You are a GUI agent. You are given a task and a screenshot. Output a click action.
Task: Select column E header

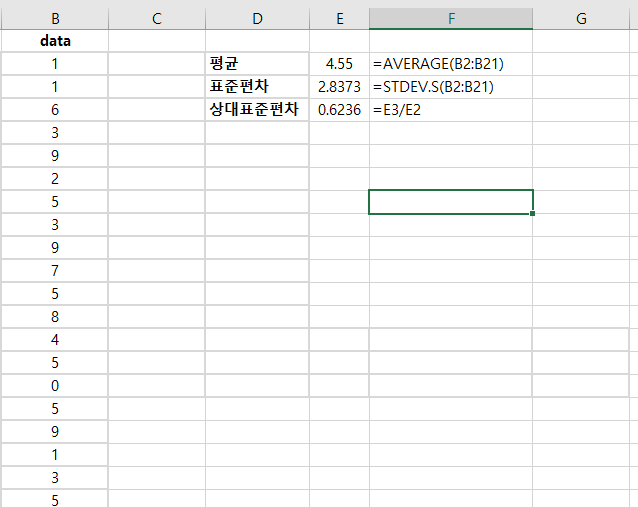tap(339, 19)
